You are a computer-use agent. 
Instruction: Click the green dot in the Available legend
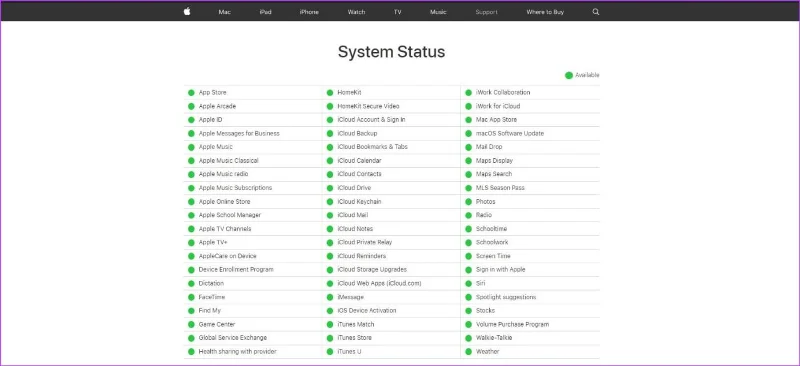[x=569, y=75]
